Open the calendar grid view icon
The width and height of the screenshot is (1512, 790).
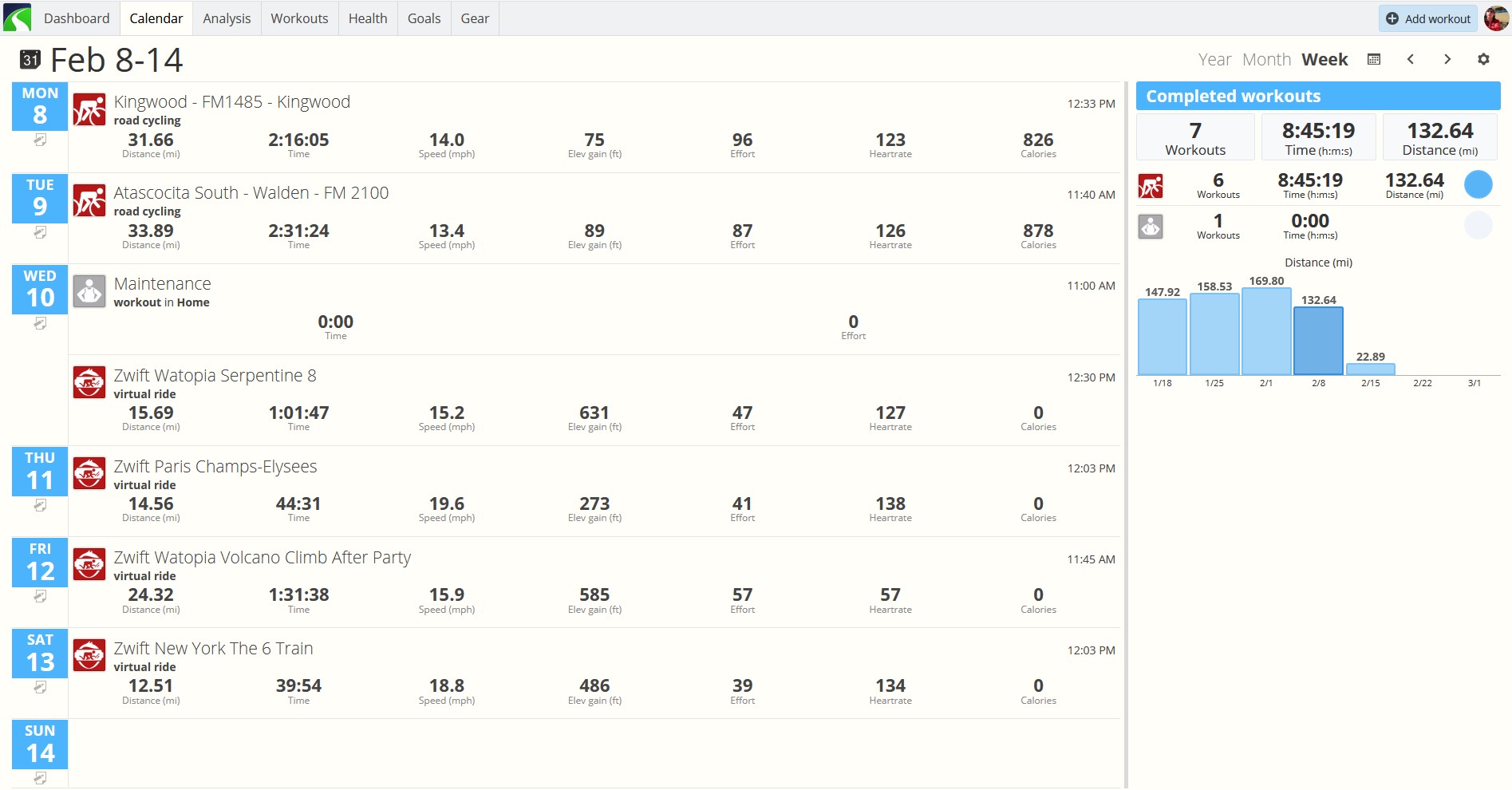click(x=1374, y=59)
